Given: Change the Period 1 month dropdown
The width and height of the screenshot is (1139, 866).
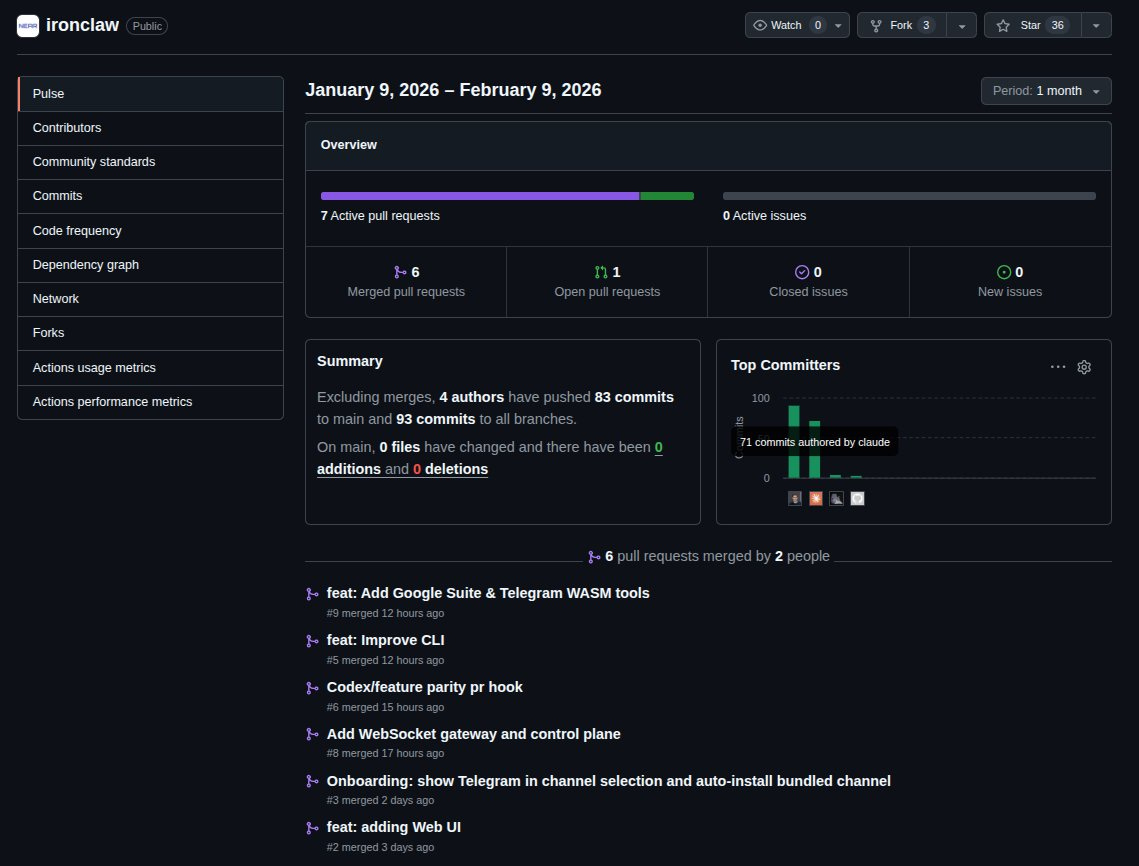Looking at the screenshot, I should coord(1046,91).
